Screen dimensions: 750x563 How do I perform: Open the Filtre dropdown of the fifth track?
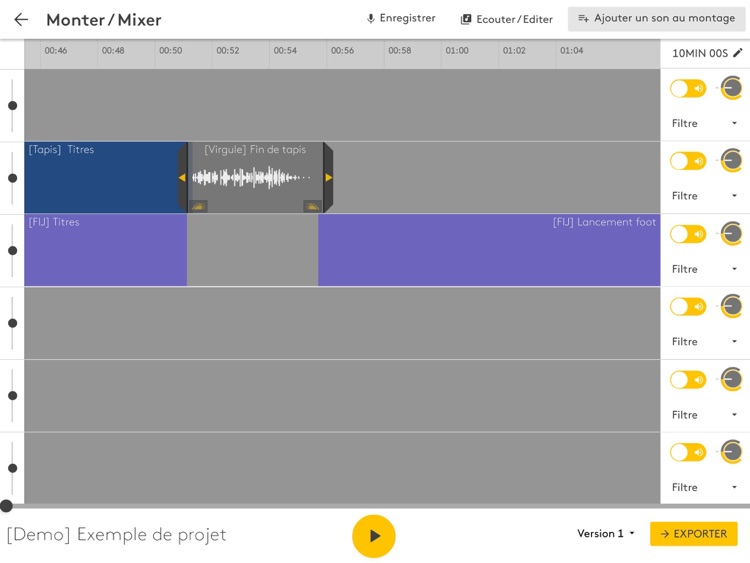tap(705, 415)
